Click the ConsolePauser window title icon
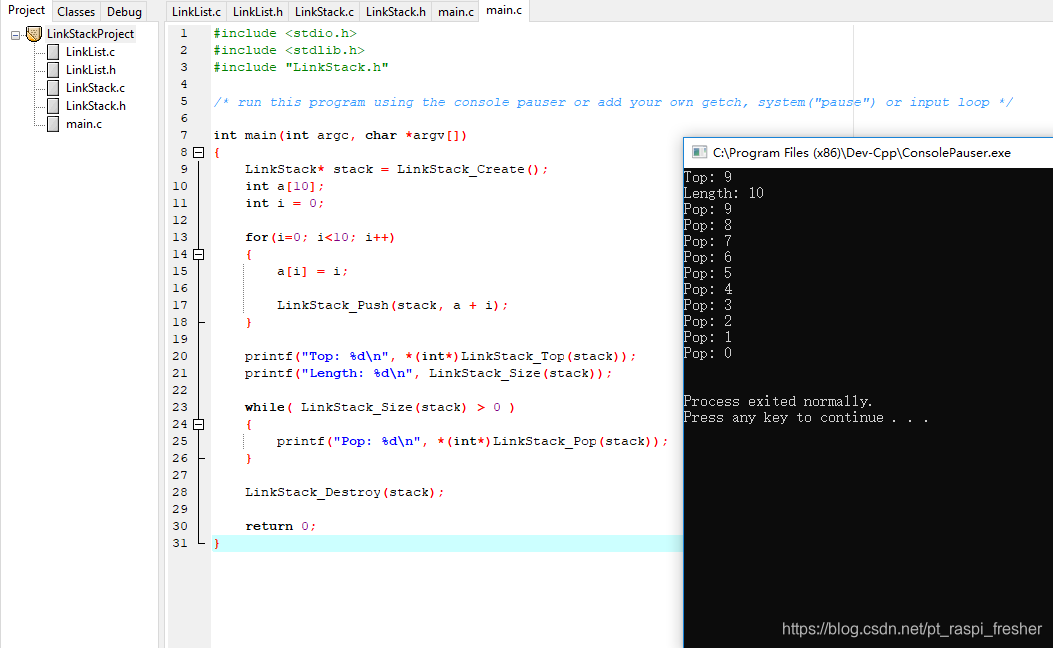 (699, 152)
